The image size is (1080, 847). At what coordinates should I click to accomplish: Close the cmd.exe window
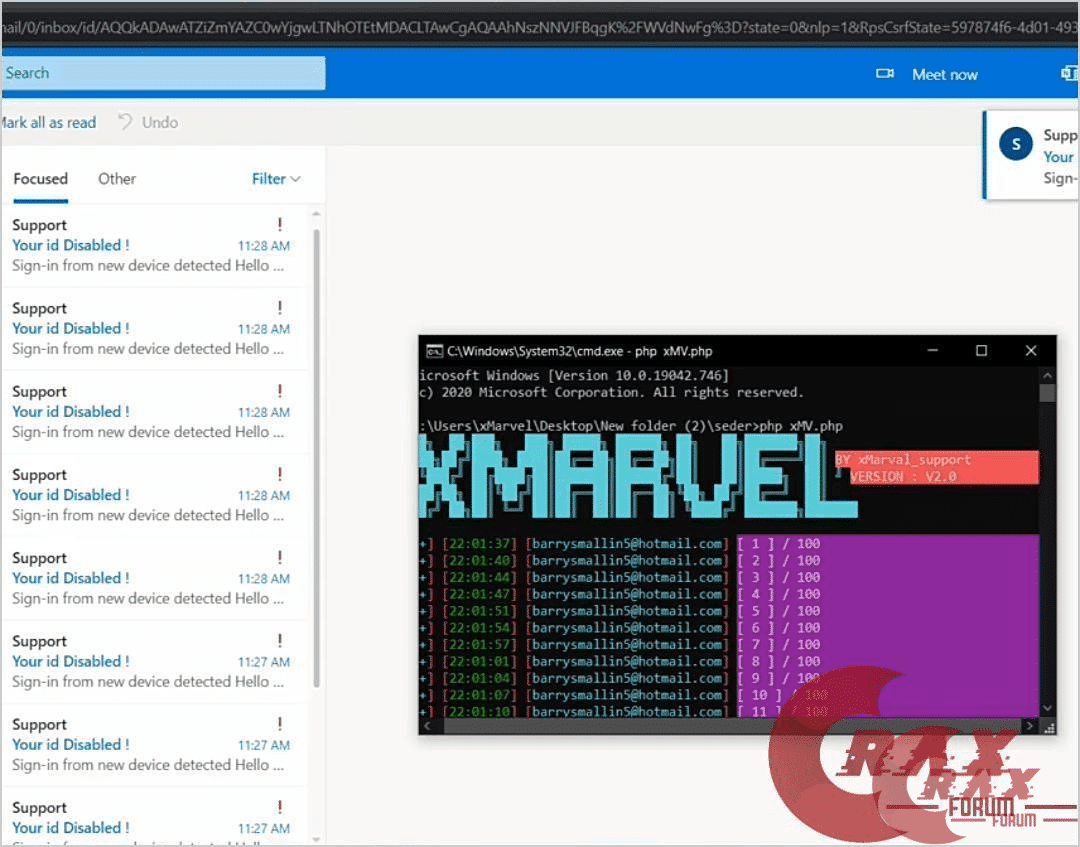[1031, 351]
